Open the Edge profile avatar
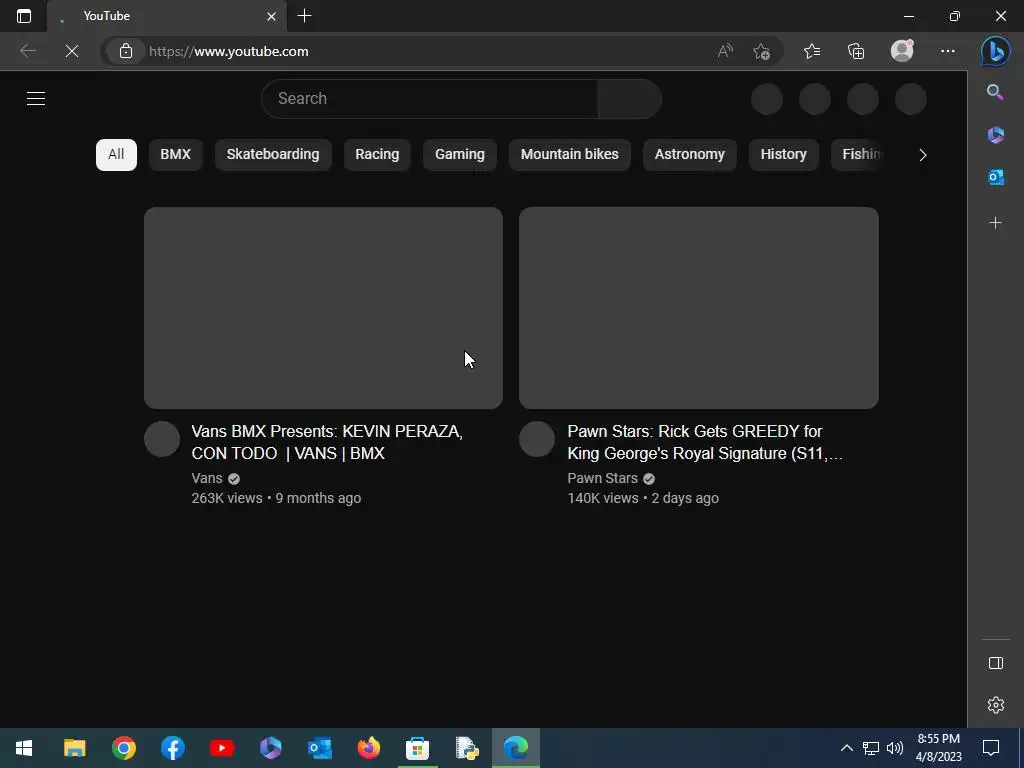The width and height of the screenshot is (1024, 768). pos(902,51)
